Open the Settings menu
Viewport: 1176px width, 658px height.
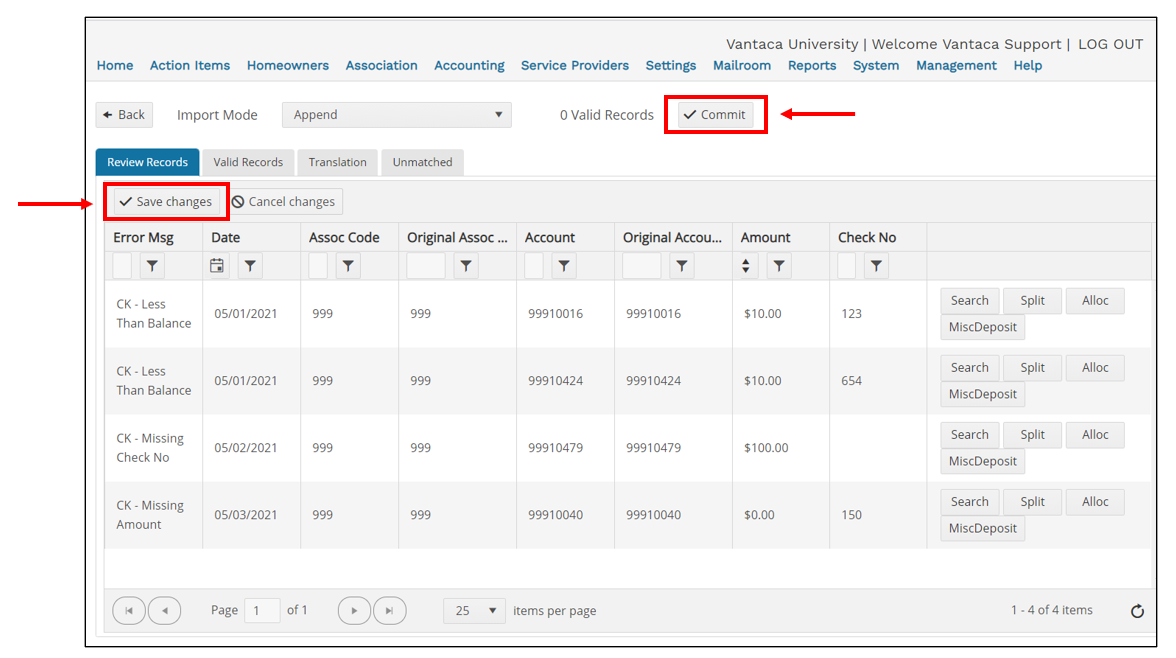pos(671,65)
